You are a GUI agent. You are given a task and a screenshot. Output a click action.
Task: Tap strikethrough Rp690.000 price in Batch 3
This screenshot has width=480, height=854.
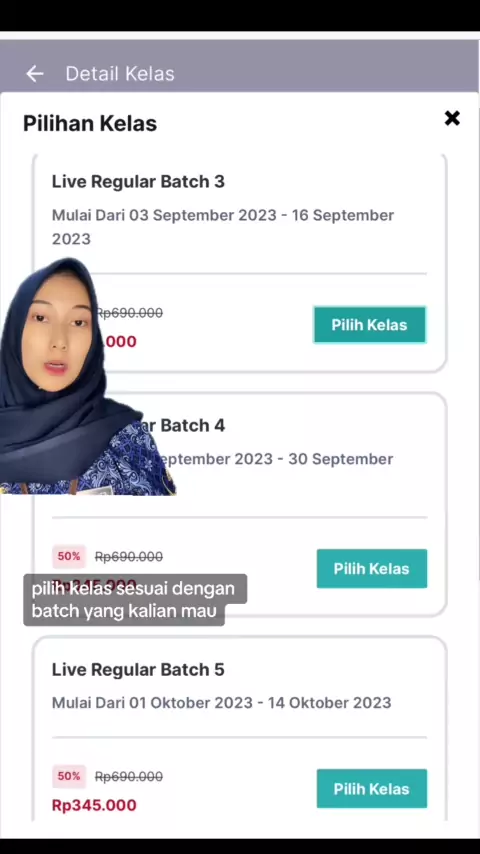coord(129,313)
